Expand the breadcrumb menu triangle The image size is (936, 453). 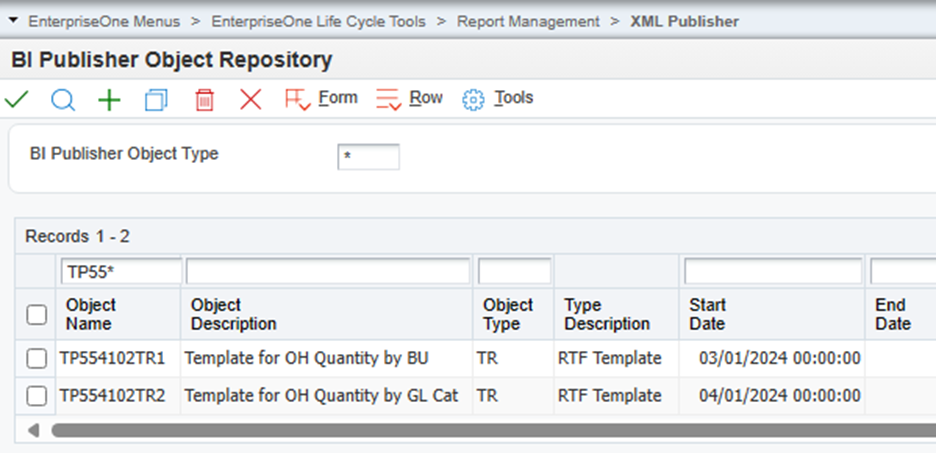click(x=14, y=21)
